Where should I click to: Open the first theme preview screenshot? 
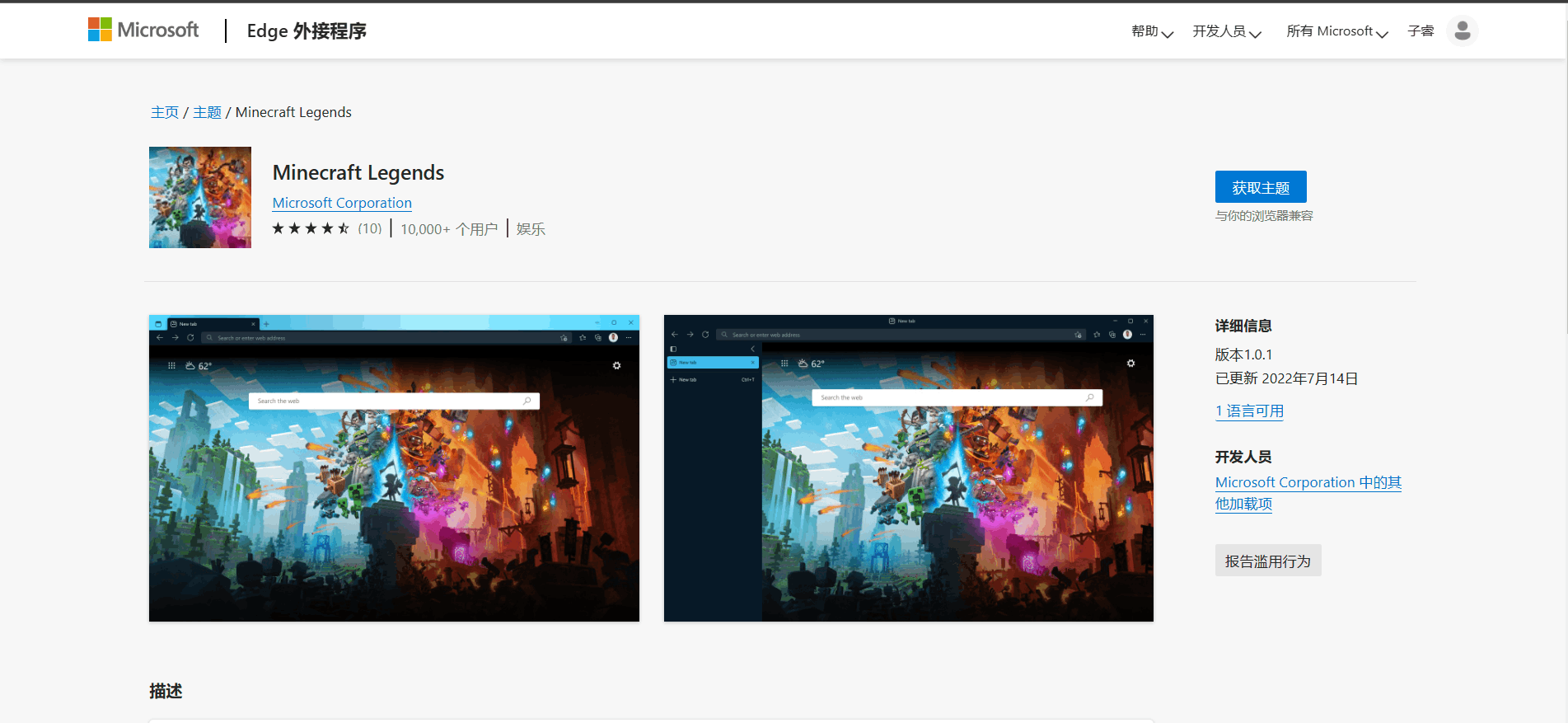(394, 468)
